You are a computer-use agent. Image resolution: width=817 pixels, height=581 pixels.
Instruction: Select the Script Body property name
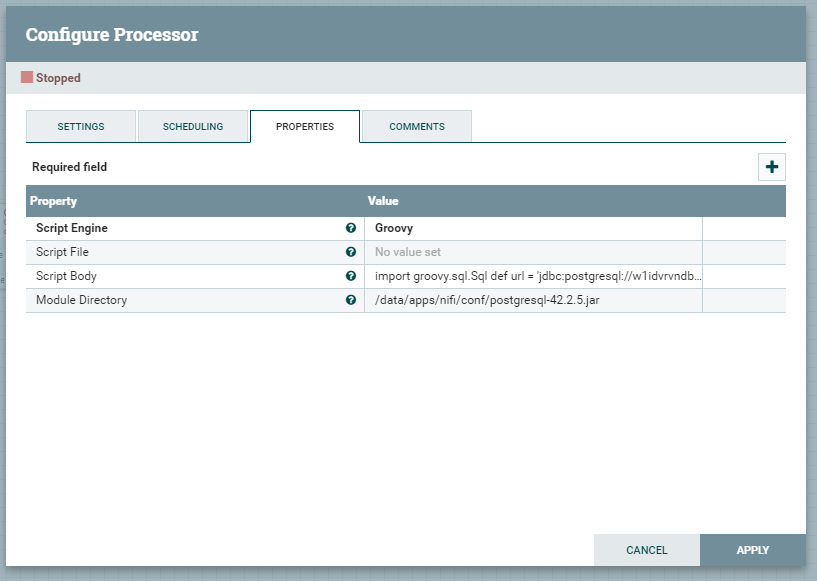tap(66, 276)
